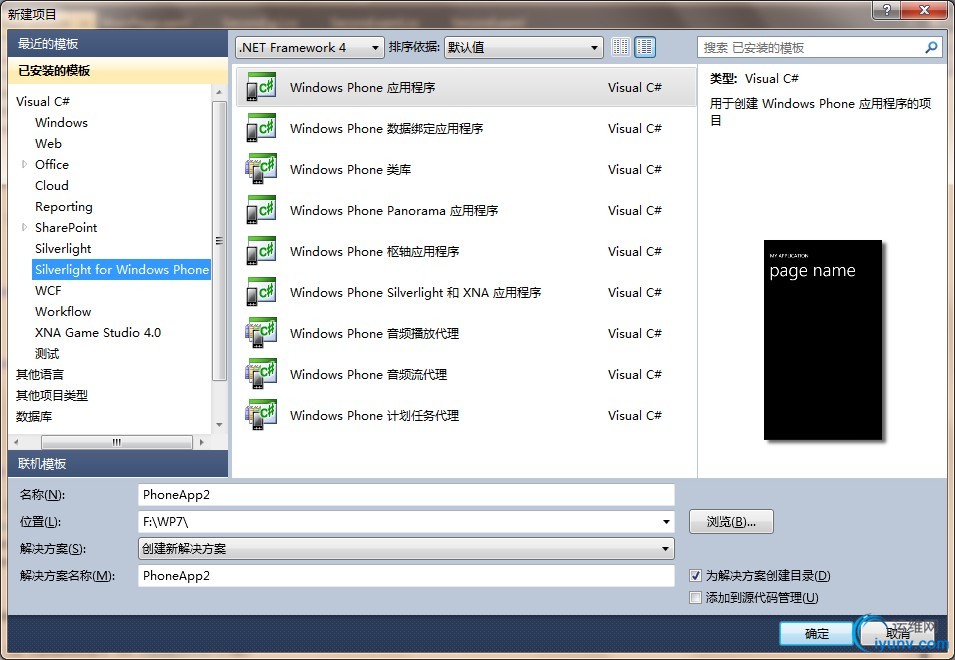This screenshot has width=955, height=660.
Task: Switch to medium icons list view
Action: (644, 47)
